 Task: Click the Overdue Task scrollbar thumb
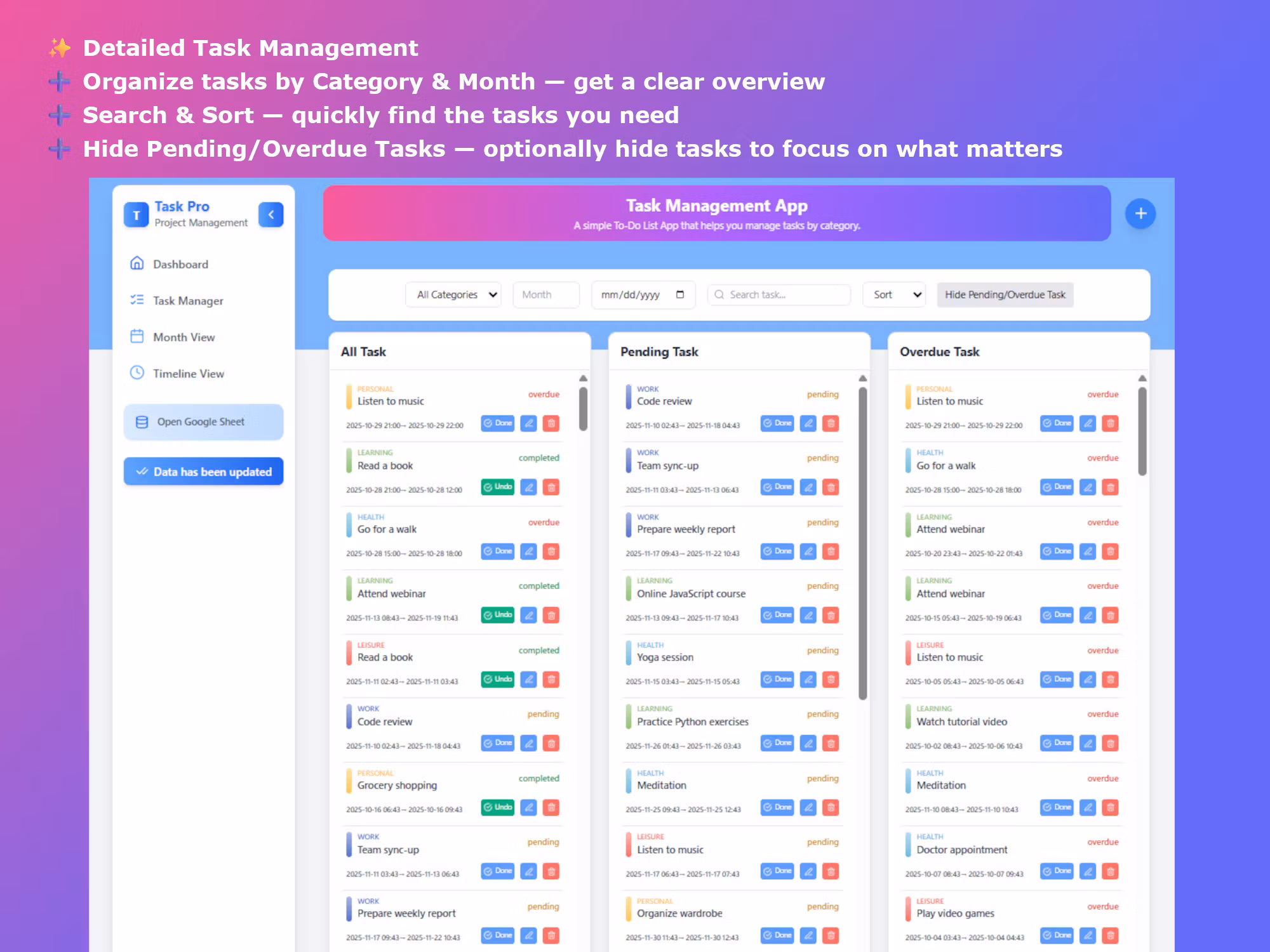[x=1142, y=432]
